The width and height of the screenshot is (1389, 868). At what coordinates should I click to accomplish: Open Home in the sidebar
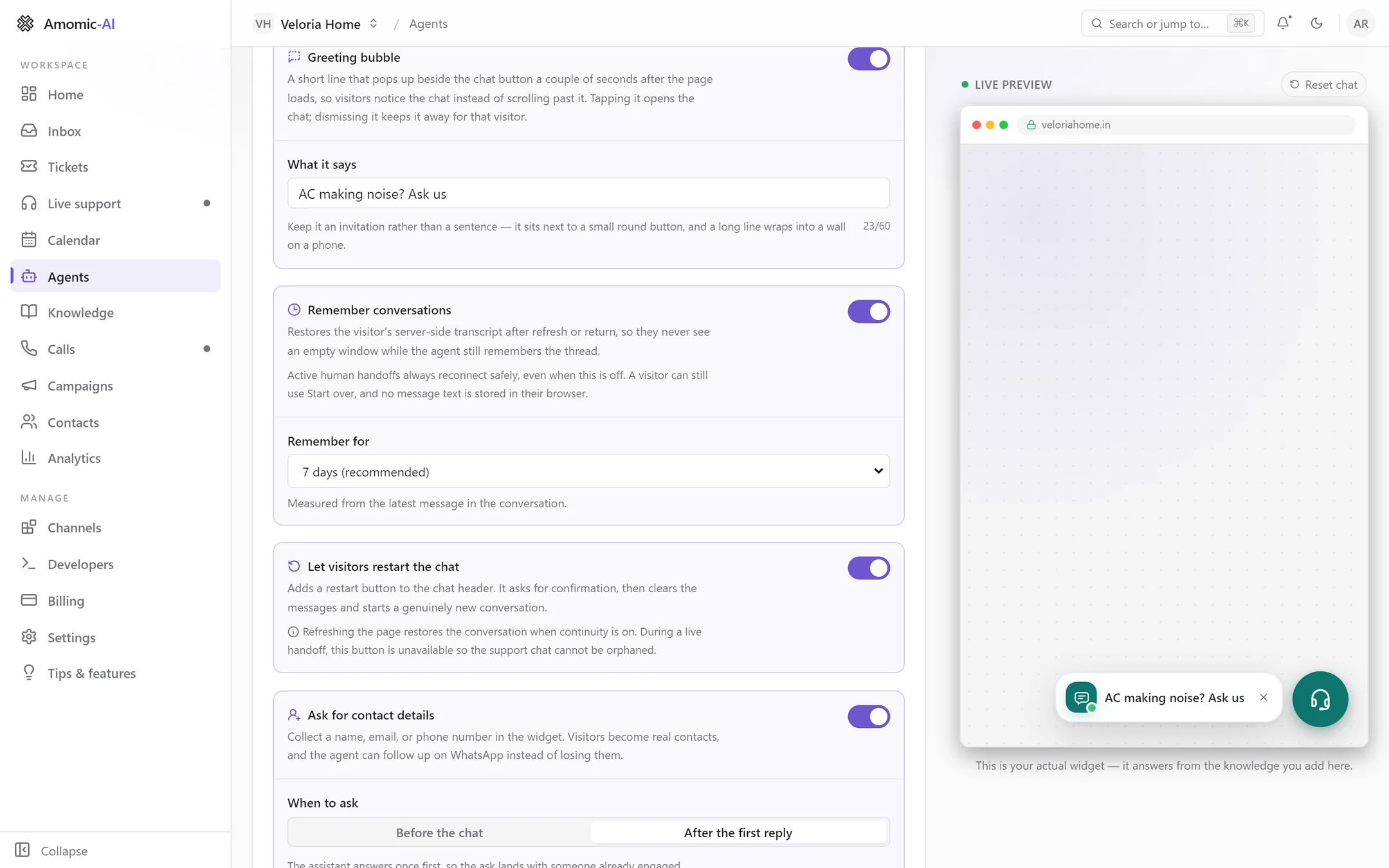[116, 95]
